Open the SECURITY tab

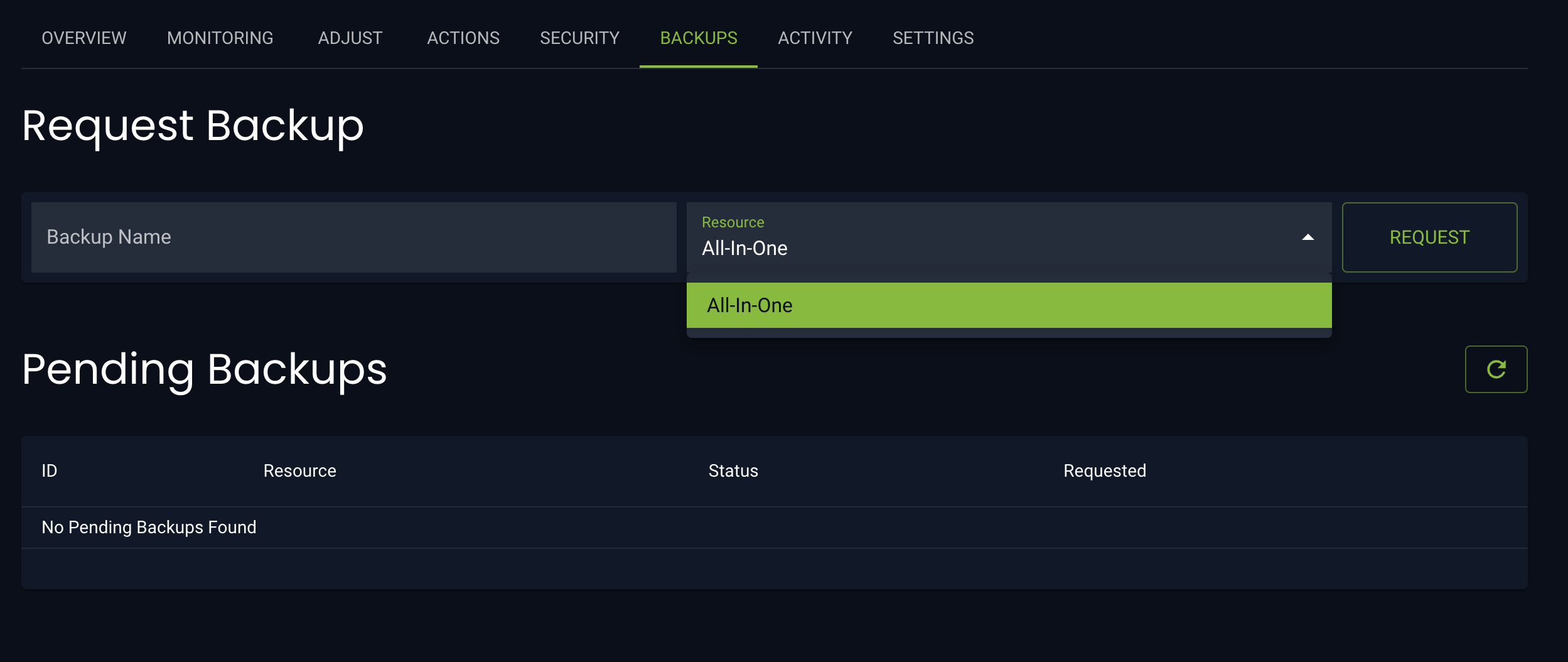coord(579,38)
